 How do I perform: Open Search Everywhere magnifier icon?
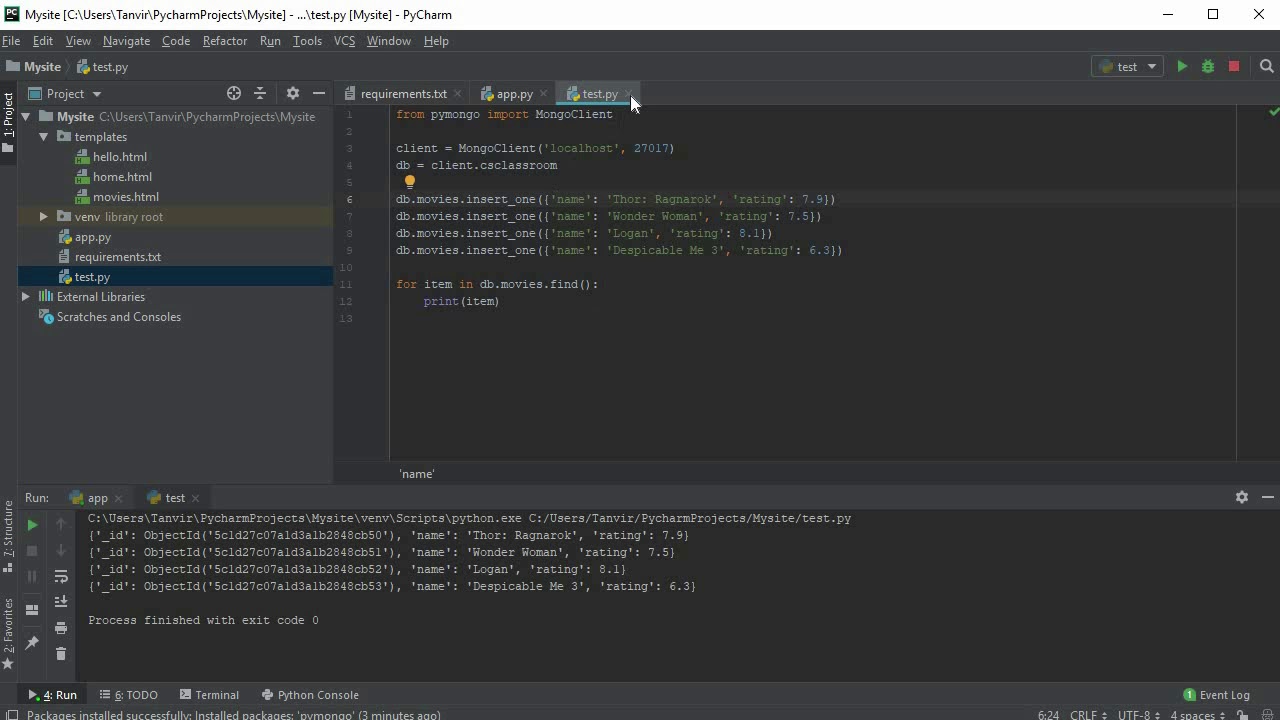coord(1266,66)
